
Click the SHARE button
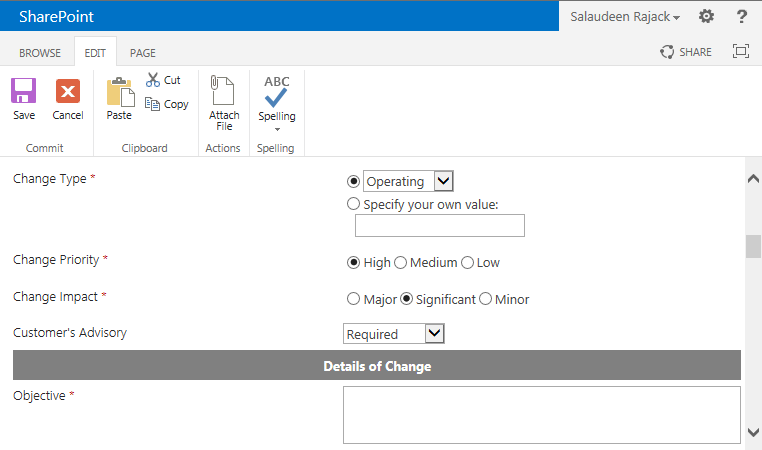(x=686, y=52)
